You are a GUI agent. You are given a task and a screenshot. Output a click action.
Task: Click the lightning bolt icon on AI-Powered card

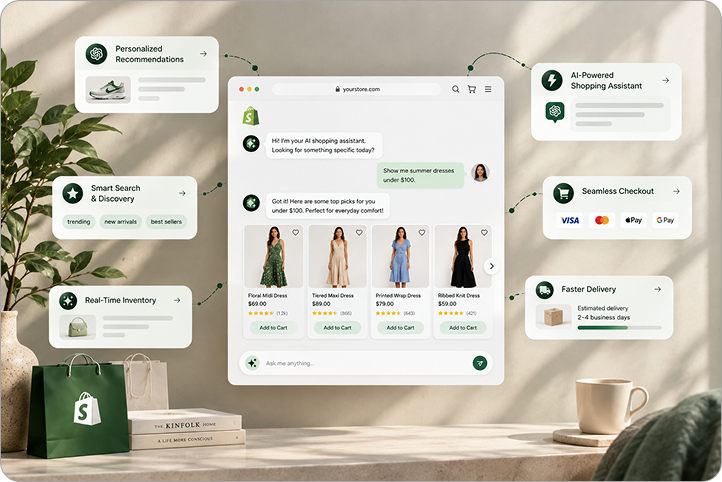click(552, 81)
